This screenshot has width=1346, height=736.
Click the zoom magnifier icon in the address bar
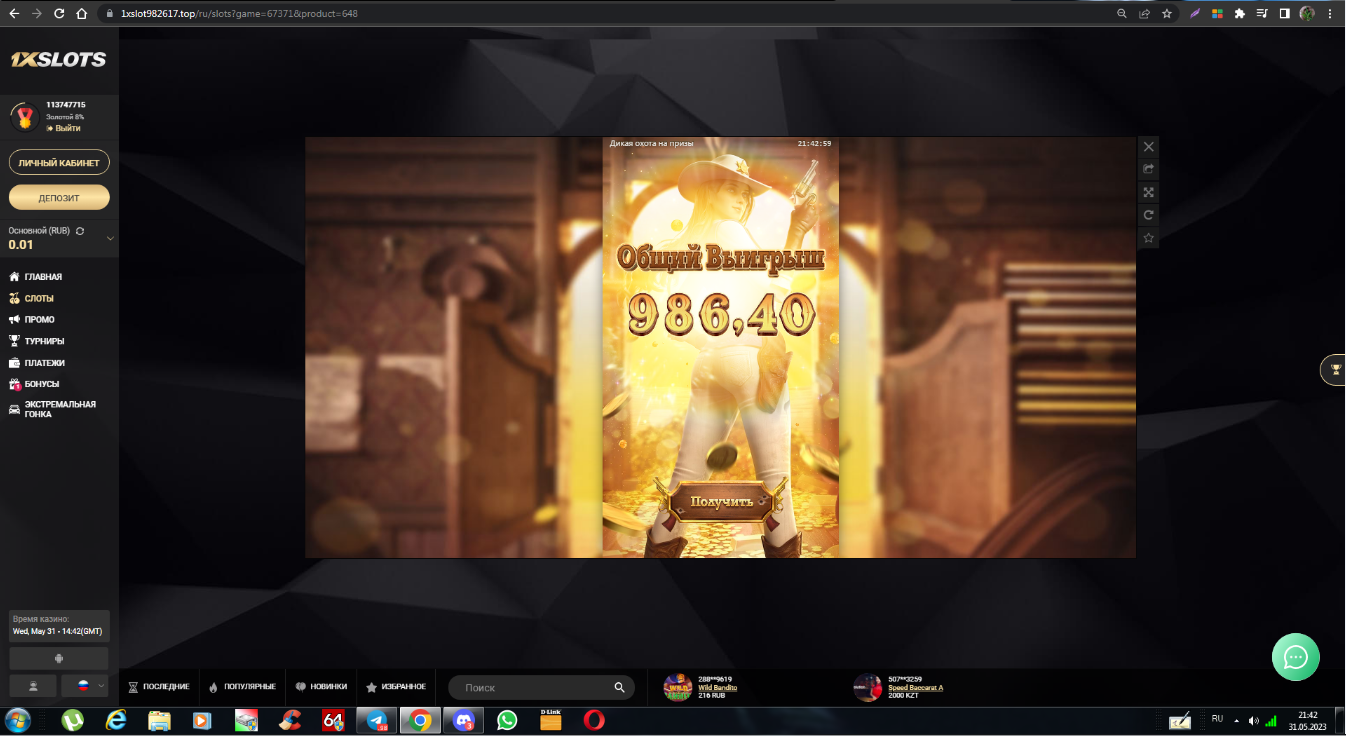(x=1121, y=14)
